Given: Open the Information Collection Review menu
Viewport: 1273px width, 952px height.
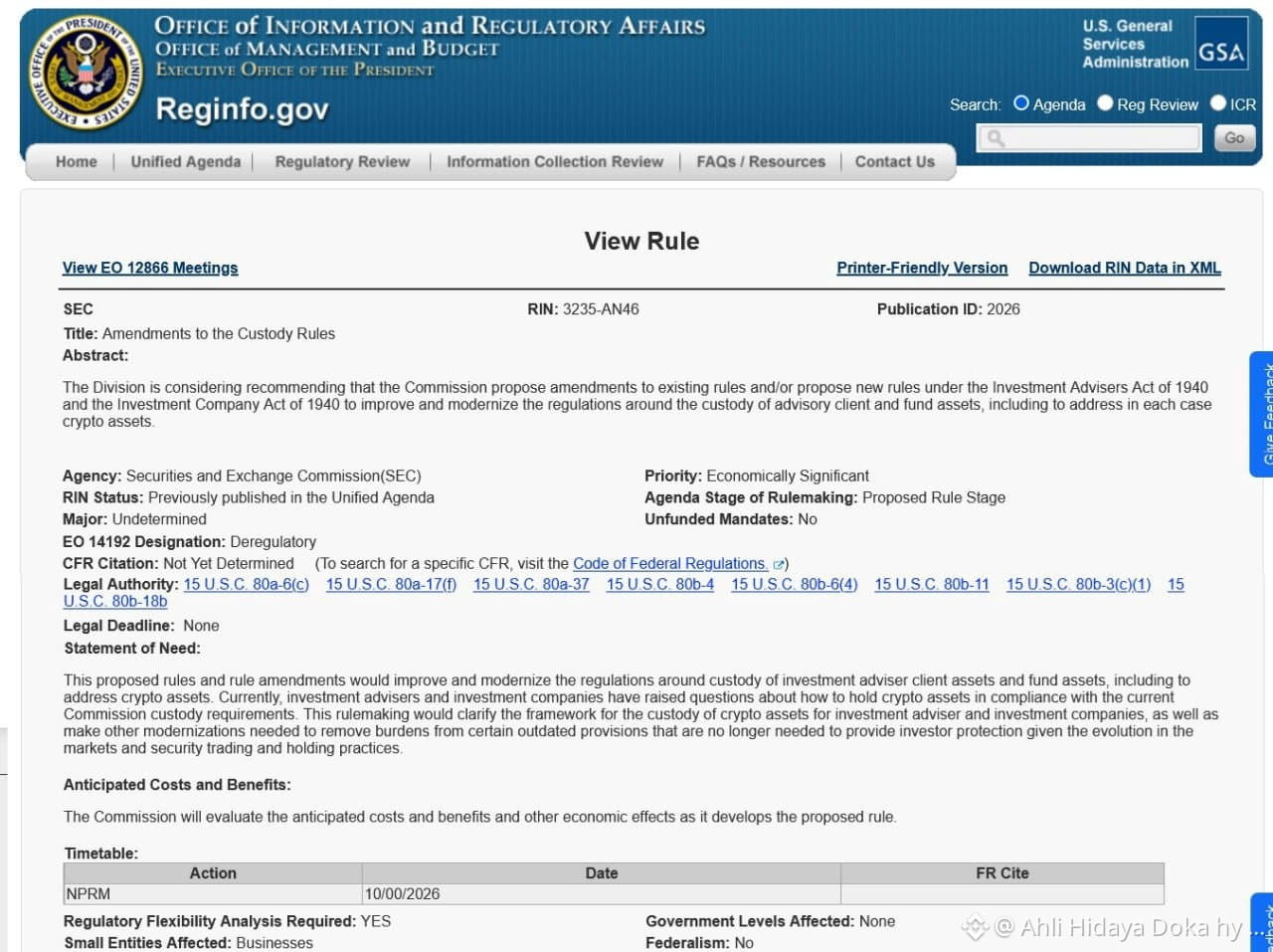Looking at the screenshot, I should (x=555, y=161).
